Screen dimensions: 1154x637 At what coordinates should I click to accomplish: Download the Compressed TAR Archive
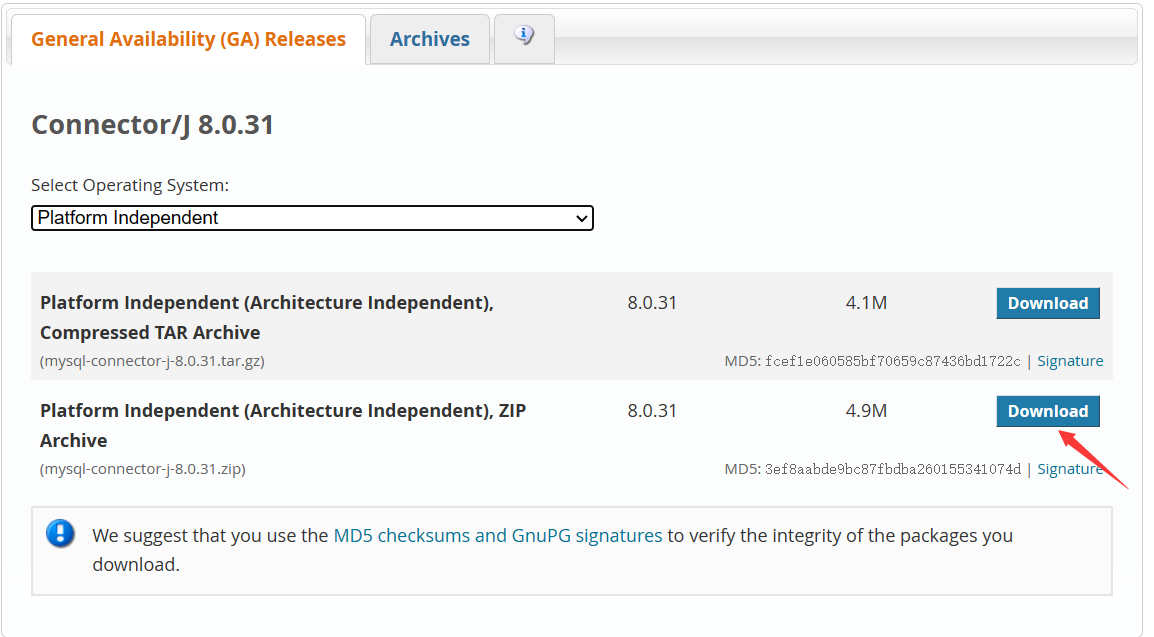pyautogui.click(x=1048, y=303)
